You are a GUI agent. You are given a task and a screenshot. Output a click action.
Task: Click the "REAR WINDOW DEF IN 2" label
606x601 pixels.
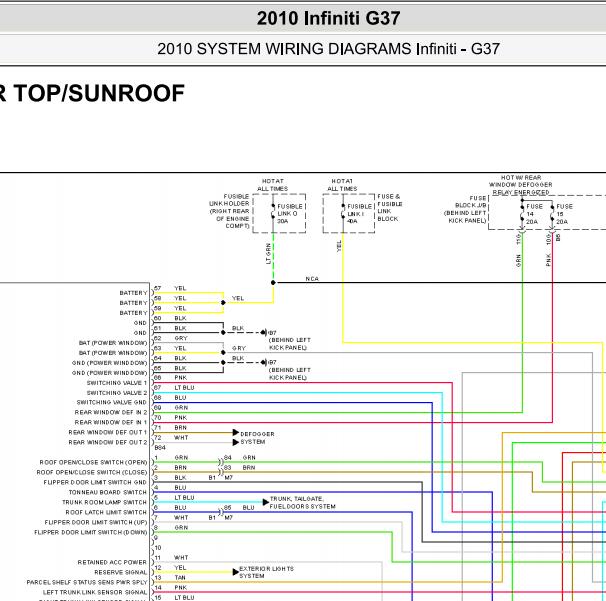coord(111,412)
